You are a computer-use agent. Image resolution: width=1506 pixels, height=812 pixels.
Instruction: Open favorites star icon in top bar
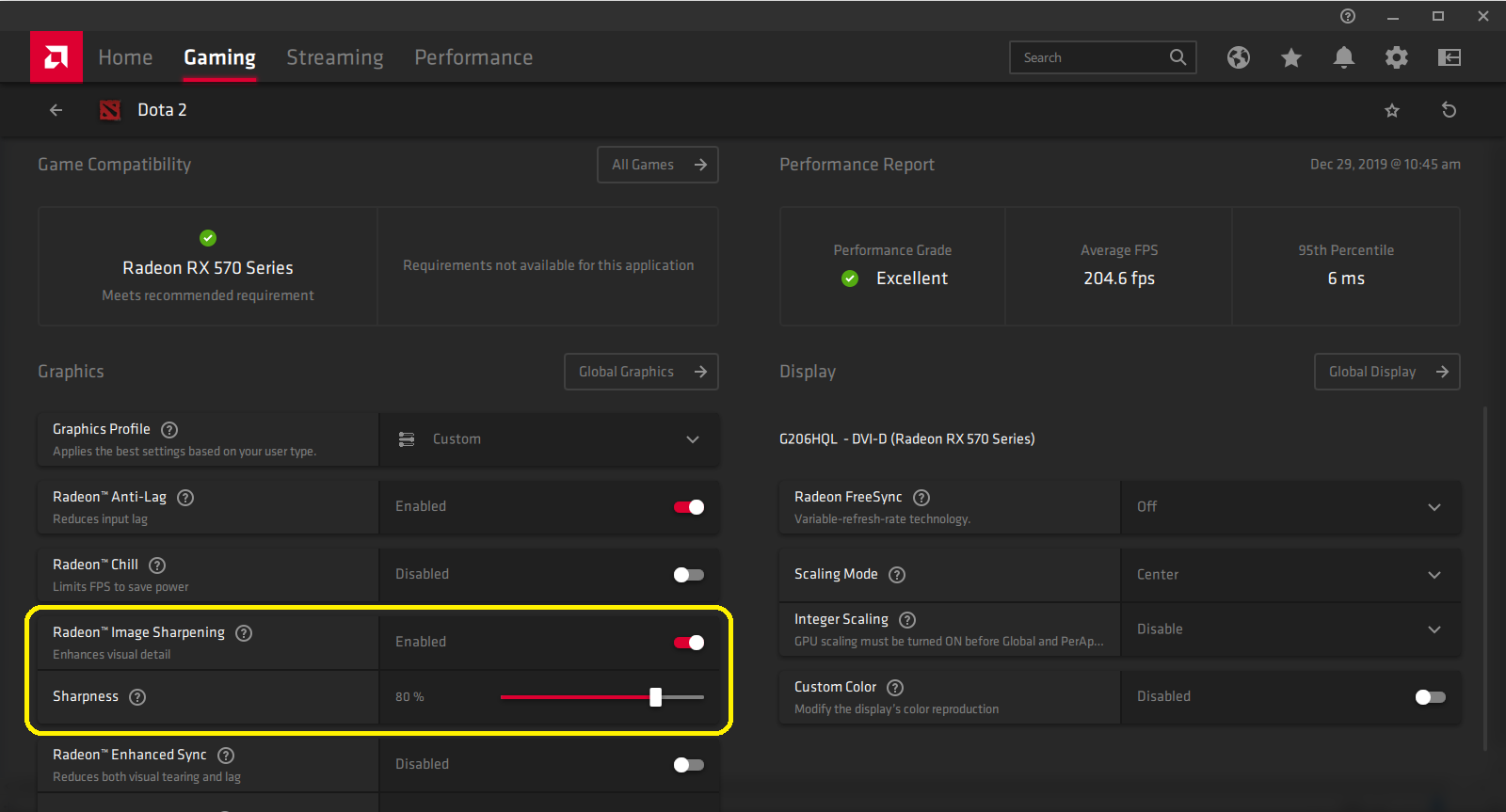pos(1291,57)
